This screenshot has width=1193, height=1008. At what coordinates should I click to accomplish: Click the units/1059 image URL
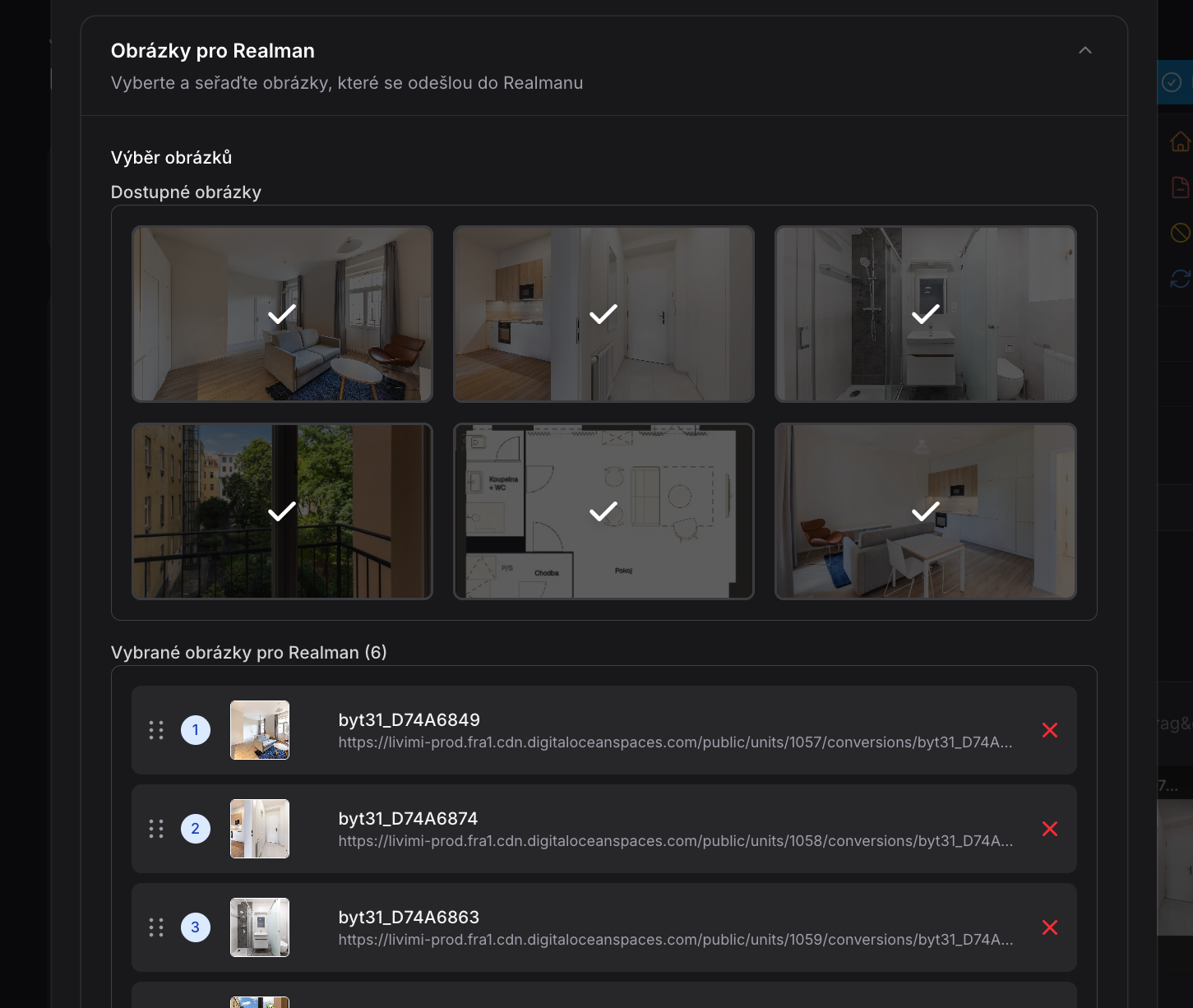[x=676, y=940]
